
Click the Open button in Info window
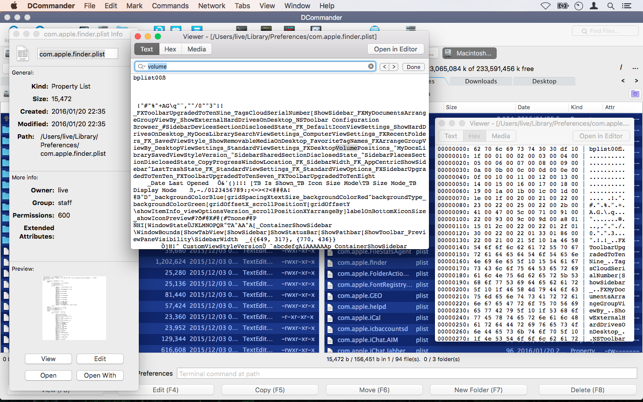[x=48, y=375]
